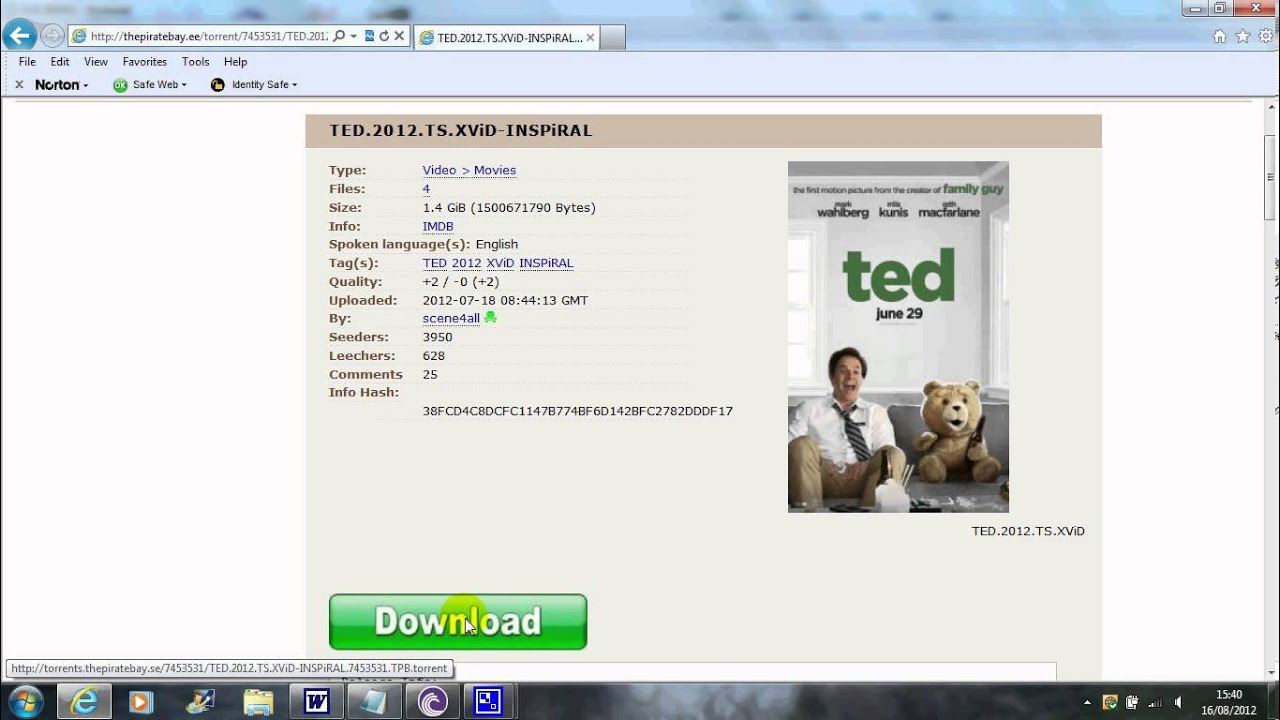Open Windows Media Player from taskbar

click(x=140, y=702)
